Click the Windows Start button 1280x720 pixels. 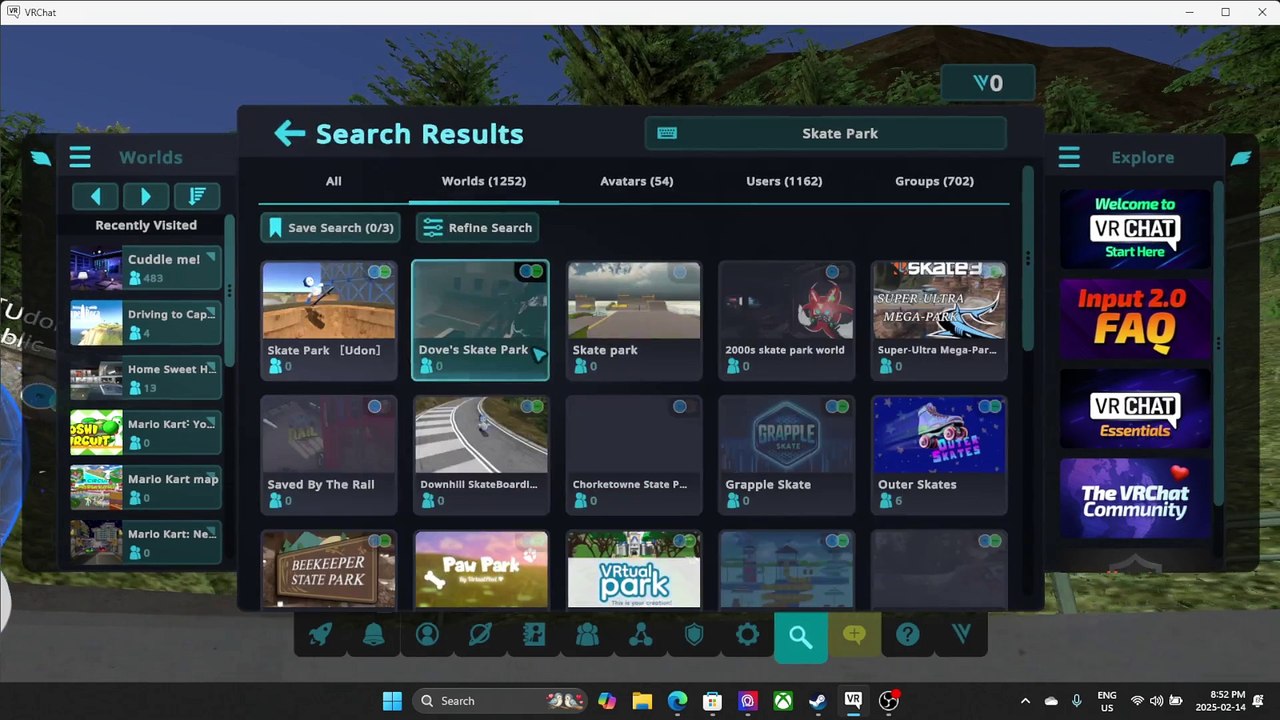click(x=392, y=701)
